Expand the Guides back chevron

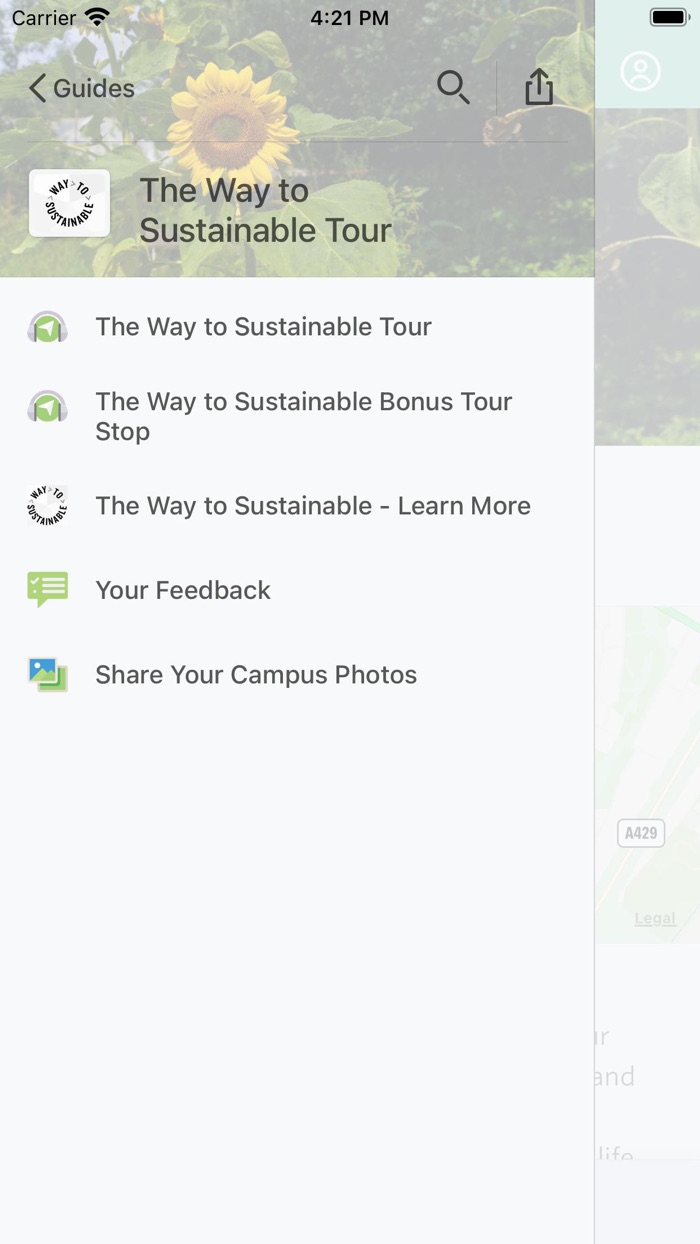pyautogui.click(x=36, y=88)
